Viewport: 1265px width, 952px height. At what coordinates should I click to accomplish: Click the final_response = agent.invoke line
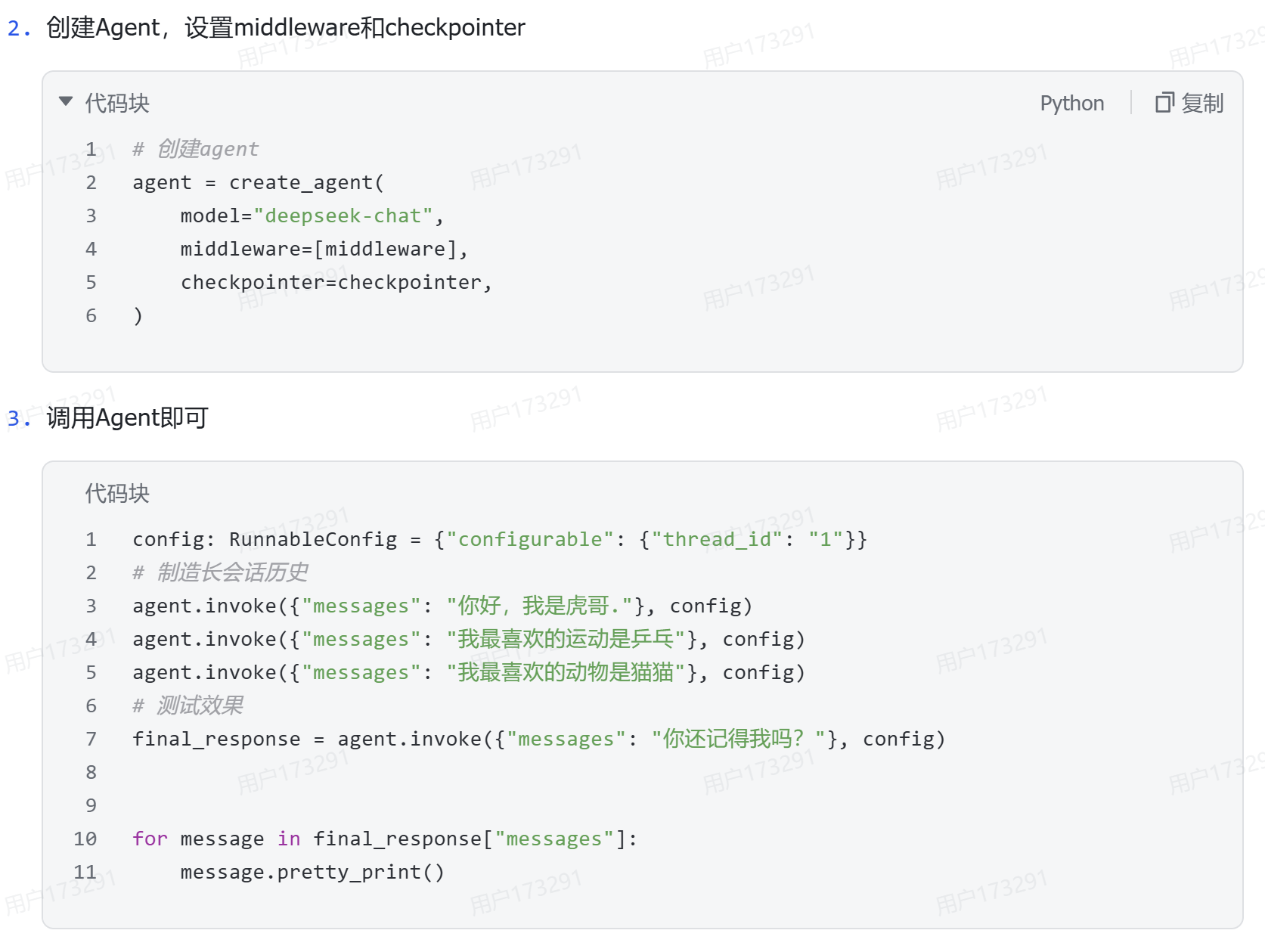click(x=539, y=739)
